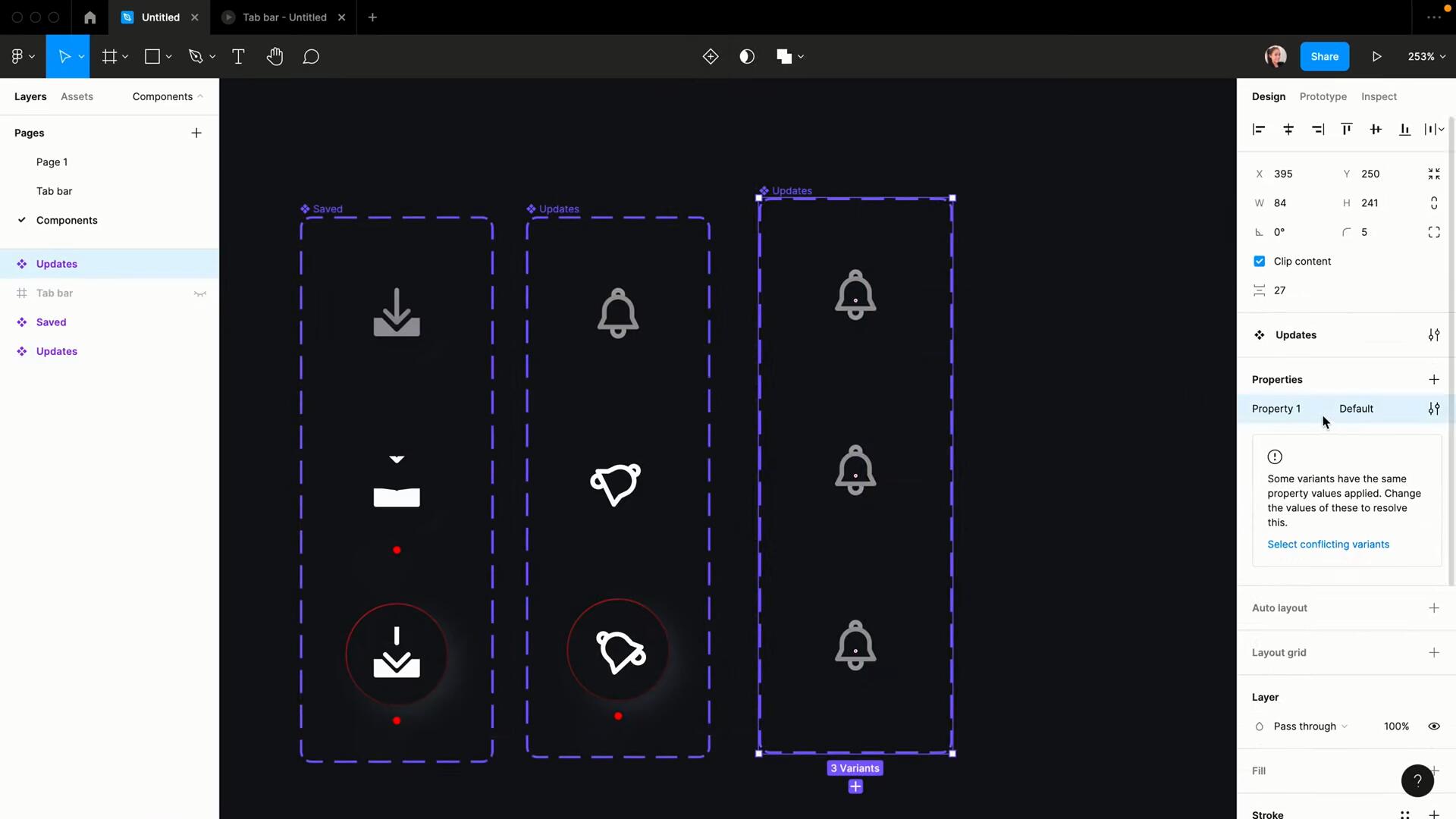Add new variant with purple plus

coord(855,787)
